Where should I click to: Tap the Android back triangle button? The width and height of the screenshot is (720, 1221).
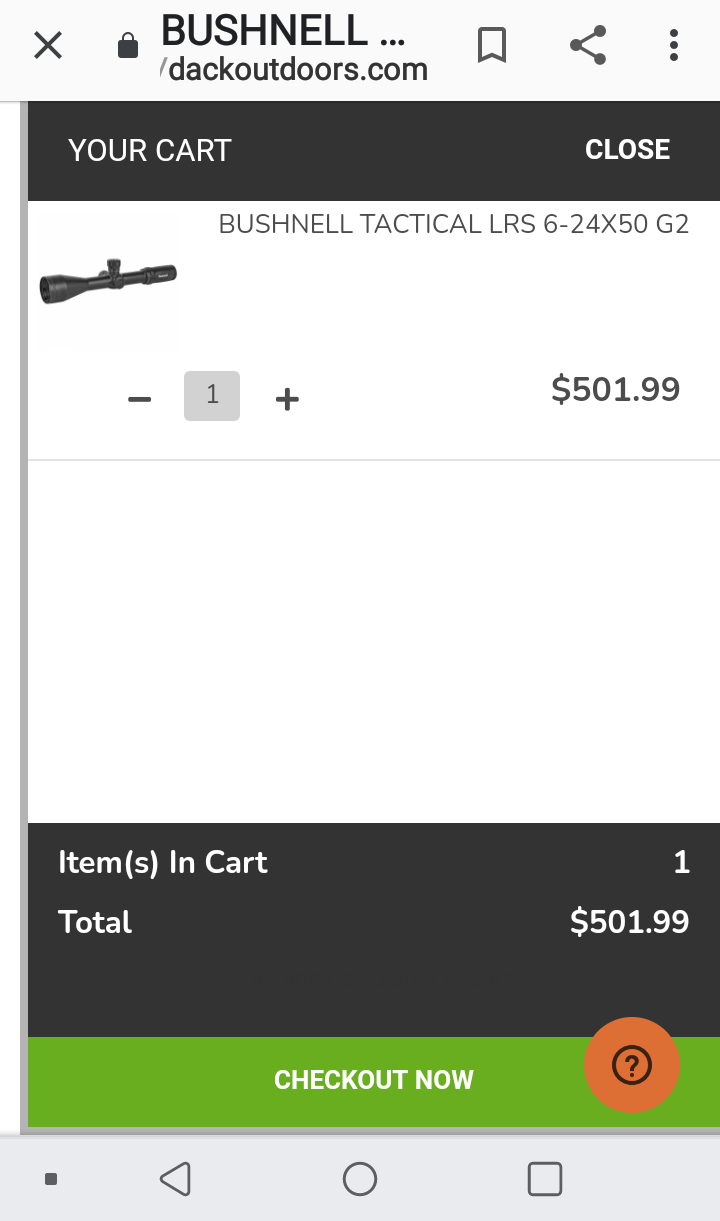(x=175, y=1179)
